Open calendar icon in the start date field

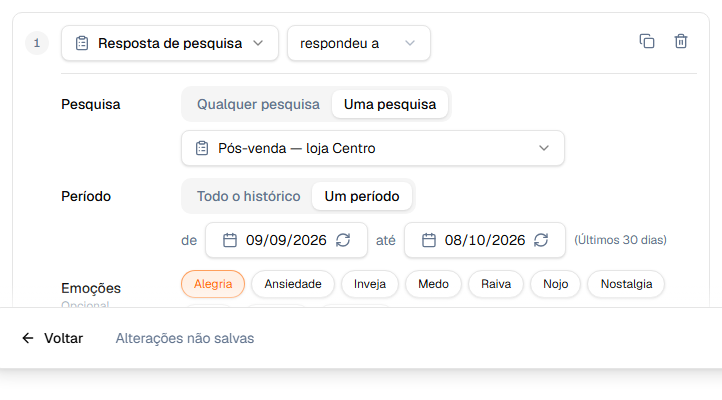230,240
